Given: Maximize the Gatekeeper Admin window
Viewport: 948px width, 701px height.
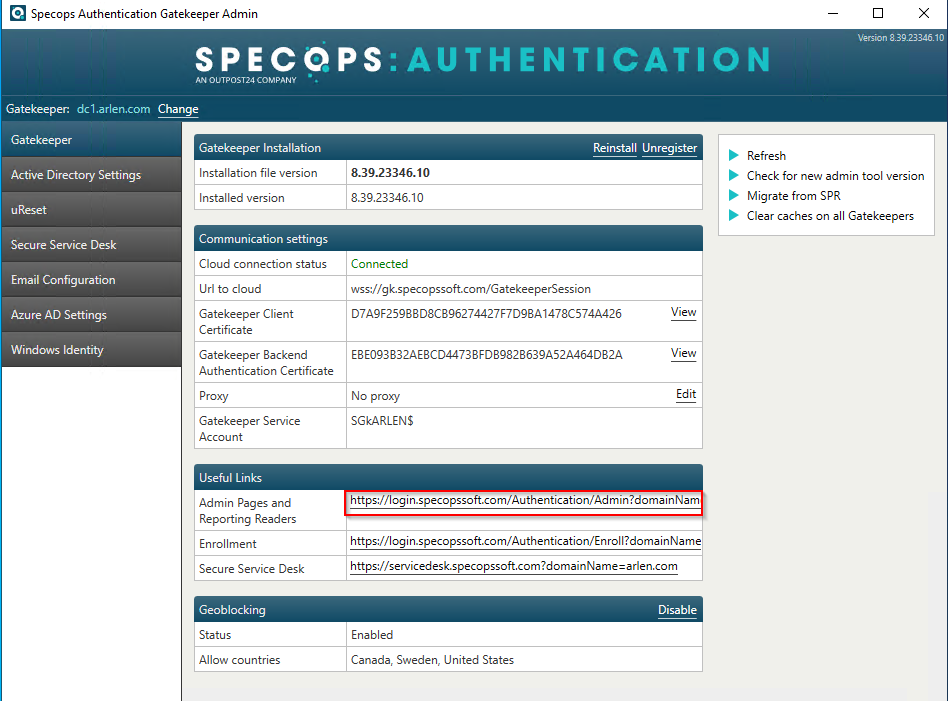Looking at the screenshot, I should [878, 13].
